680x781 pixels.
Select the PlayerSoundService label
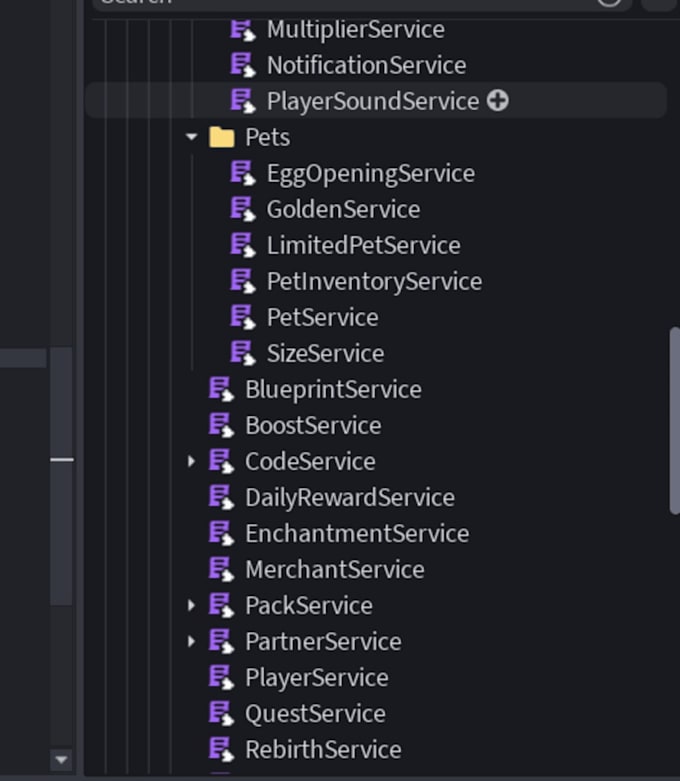pos(373,101)
